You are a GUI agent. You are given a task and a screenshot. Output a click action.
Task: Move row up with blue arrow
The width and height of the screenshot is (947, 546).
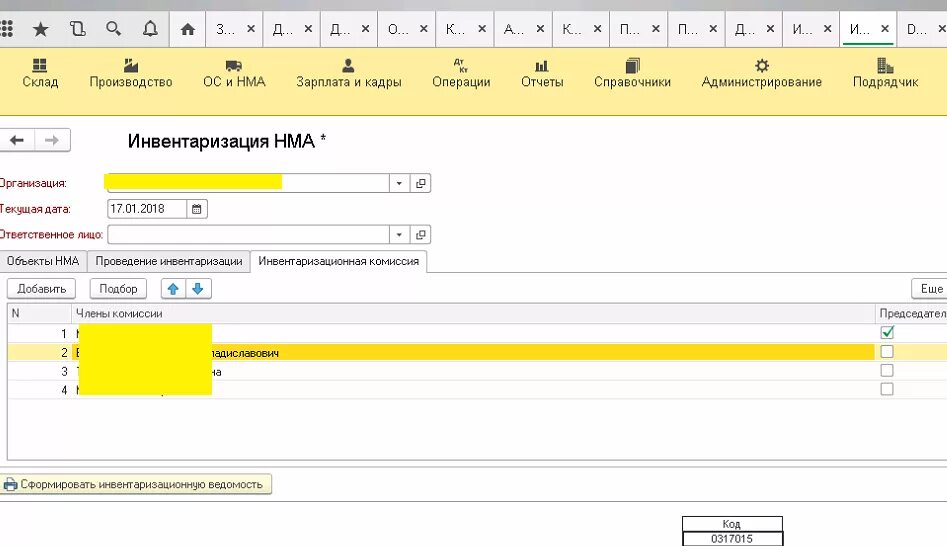pos(173,289)
